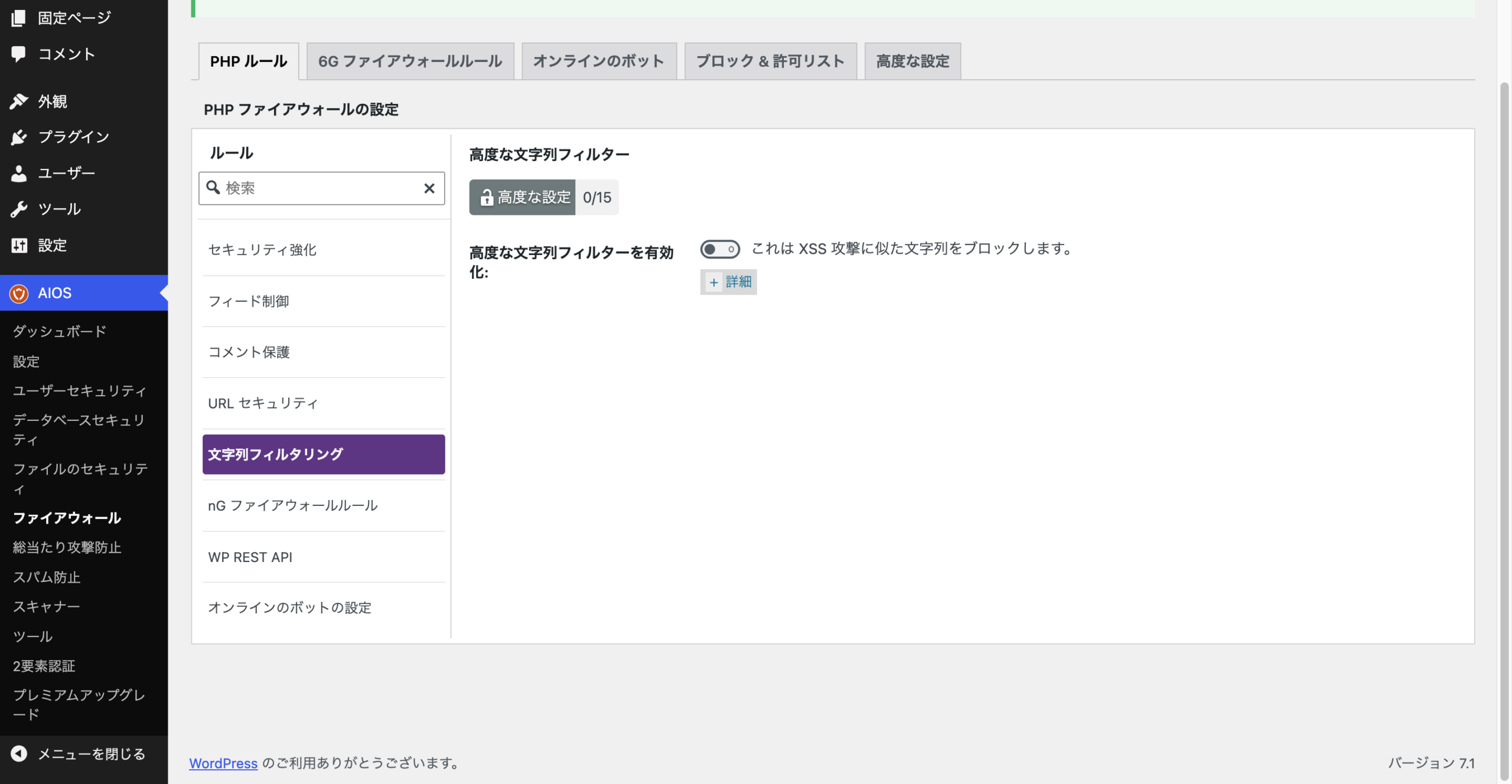
Task: Select the フィード制御 rule category
Action: click(x=324, y=301)
